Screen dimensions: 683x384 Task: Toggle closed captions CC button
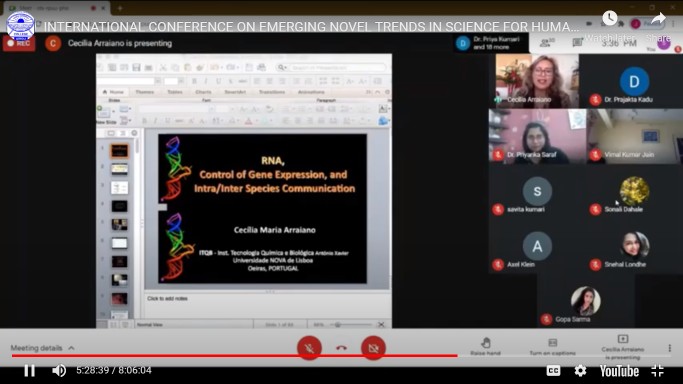point(553,371)
